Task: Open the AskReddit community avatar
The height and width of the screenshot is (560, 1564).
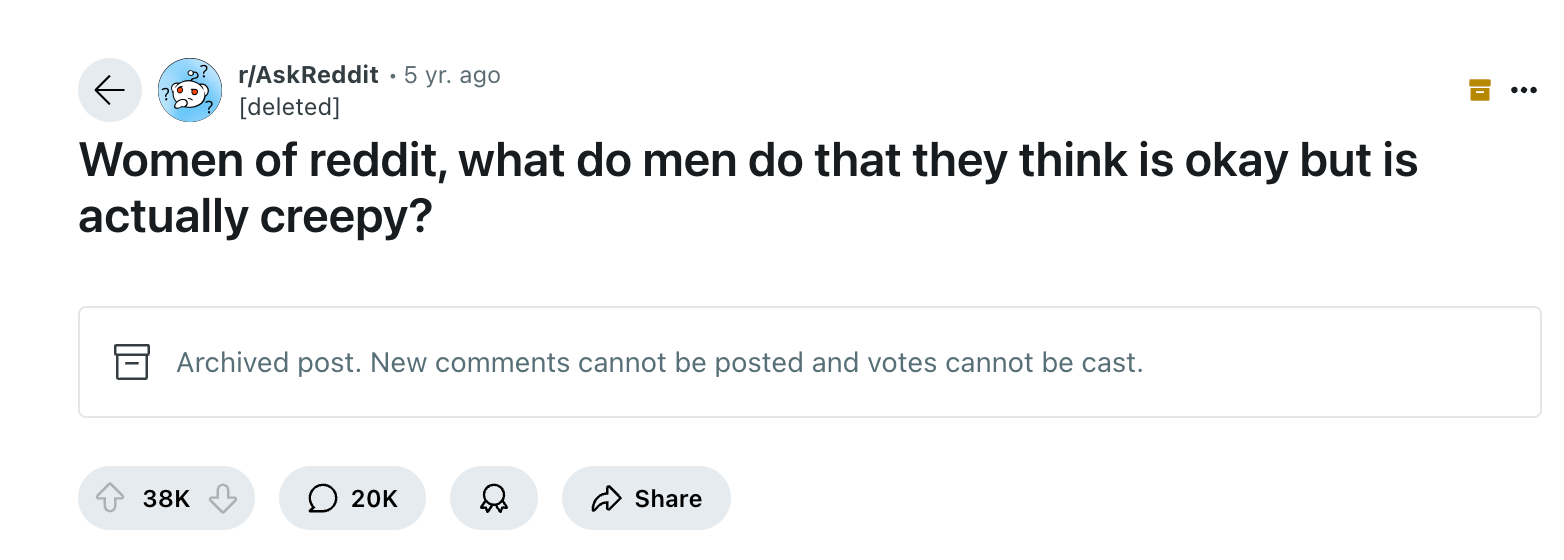Action: (x=190, y=90)
